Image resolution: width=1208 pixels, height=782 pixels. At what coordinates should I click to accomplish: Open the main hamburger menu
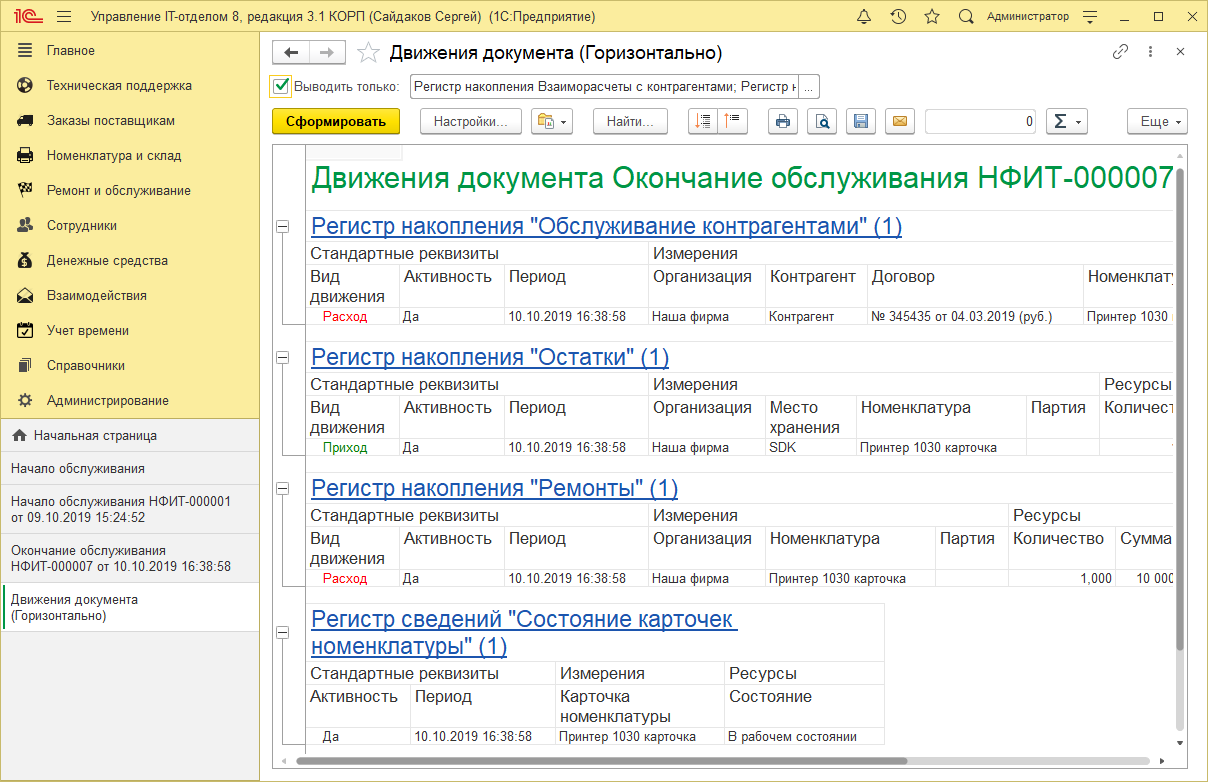63,15
